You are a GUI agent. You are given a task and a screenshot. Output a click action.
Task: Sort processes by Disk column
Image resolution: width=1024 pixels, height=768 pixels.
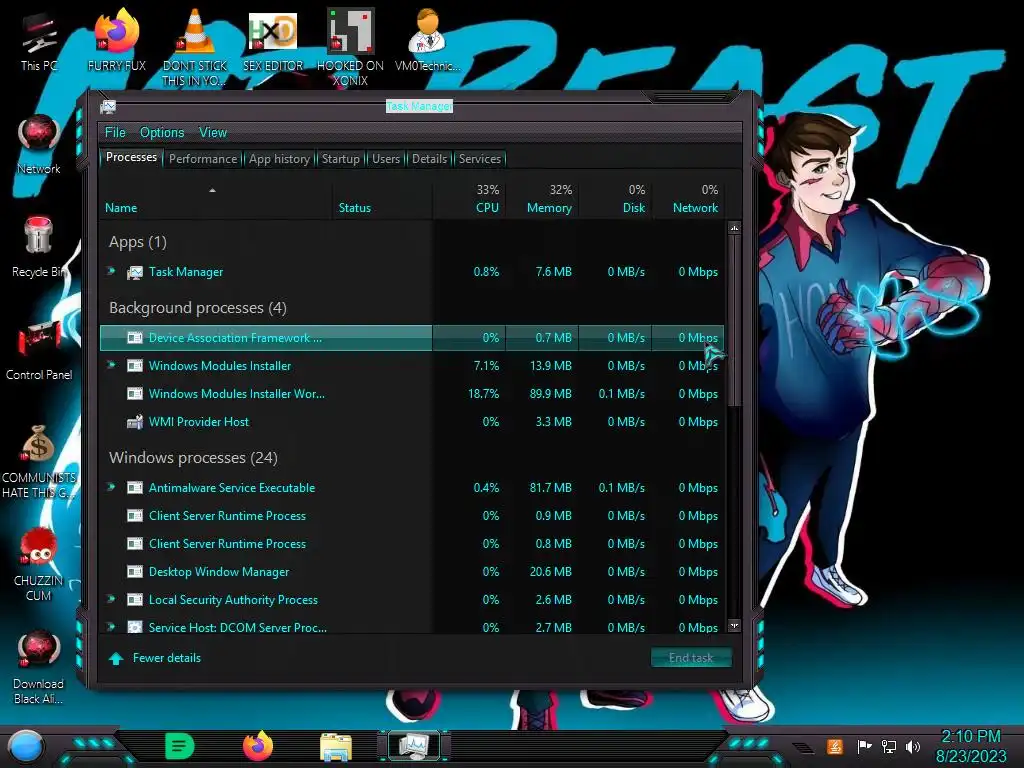[x=615, y=199]
